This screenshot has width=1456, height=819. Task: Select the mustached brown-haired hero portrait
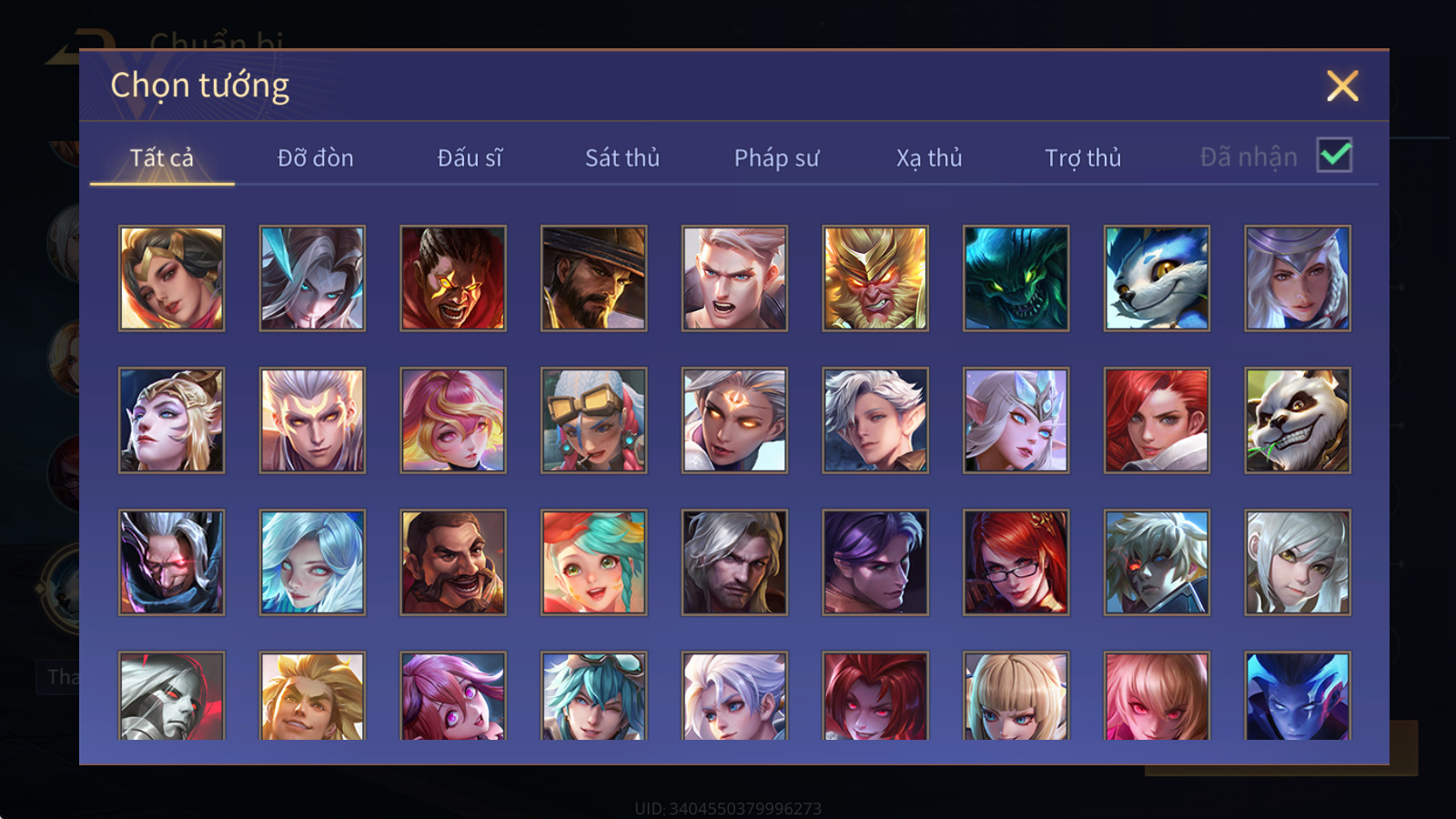click(453, 562)
